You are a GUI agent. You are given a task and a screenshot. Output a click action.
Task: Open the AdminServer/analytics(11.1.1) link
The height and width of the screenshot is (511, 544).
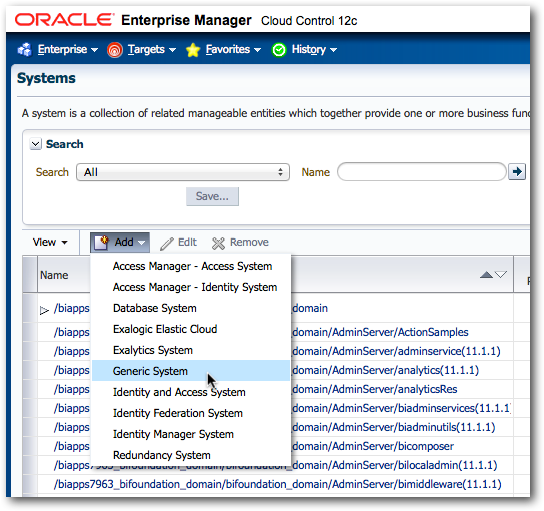click(385, 370)
